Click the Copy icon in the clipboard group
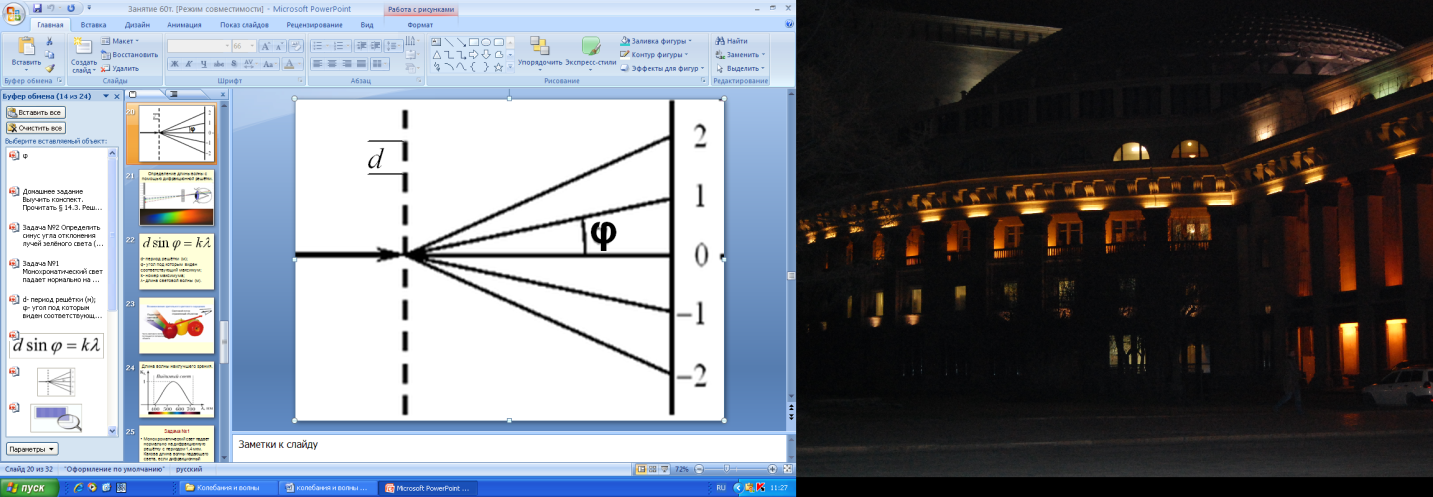This screenshot has height=497, width=1433. (x=50, y=55)
